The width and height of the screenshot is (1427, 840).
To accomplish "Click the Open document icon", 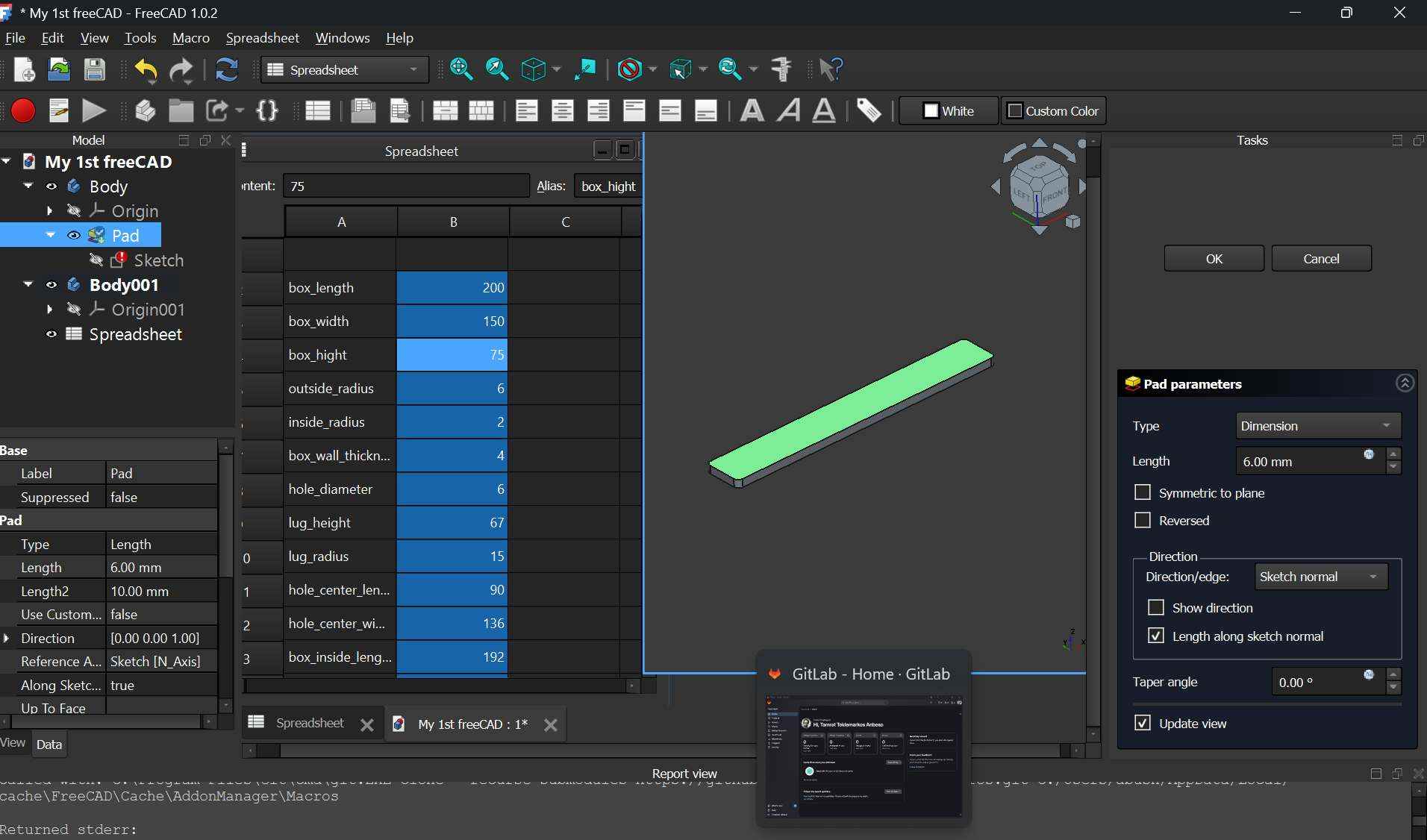I will point(59,69).
